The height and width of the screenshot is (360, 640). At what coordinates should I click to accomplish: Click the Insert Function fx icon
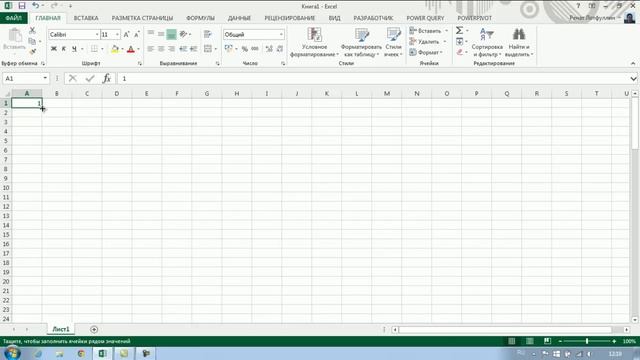point(107,78)
